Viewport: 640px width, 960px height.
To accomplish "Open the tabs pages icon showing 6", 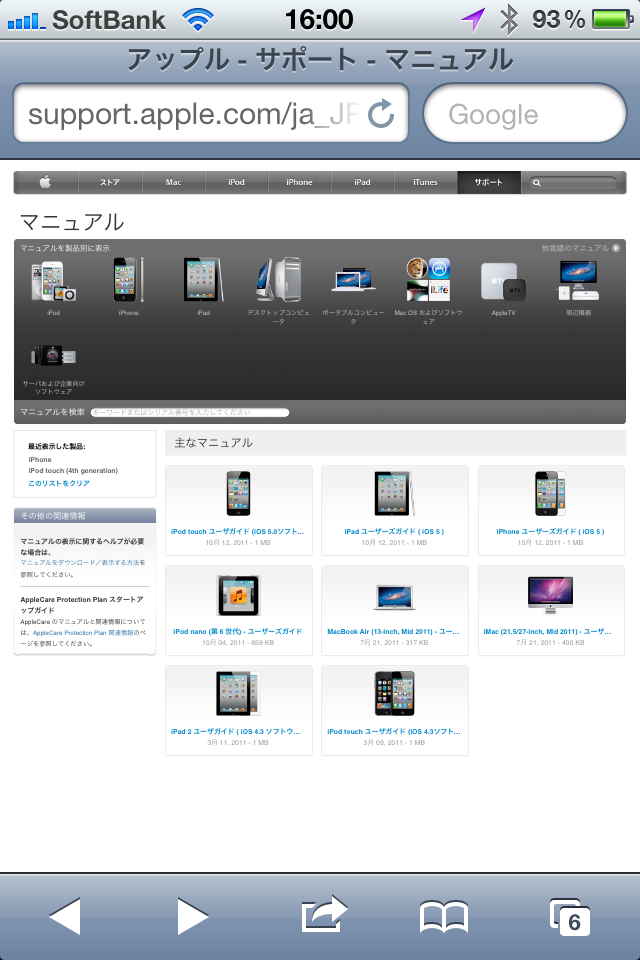I will 570,917.
